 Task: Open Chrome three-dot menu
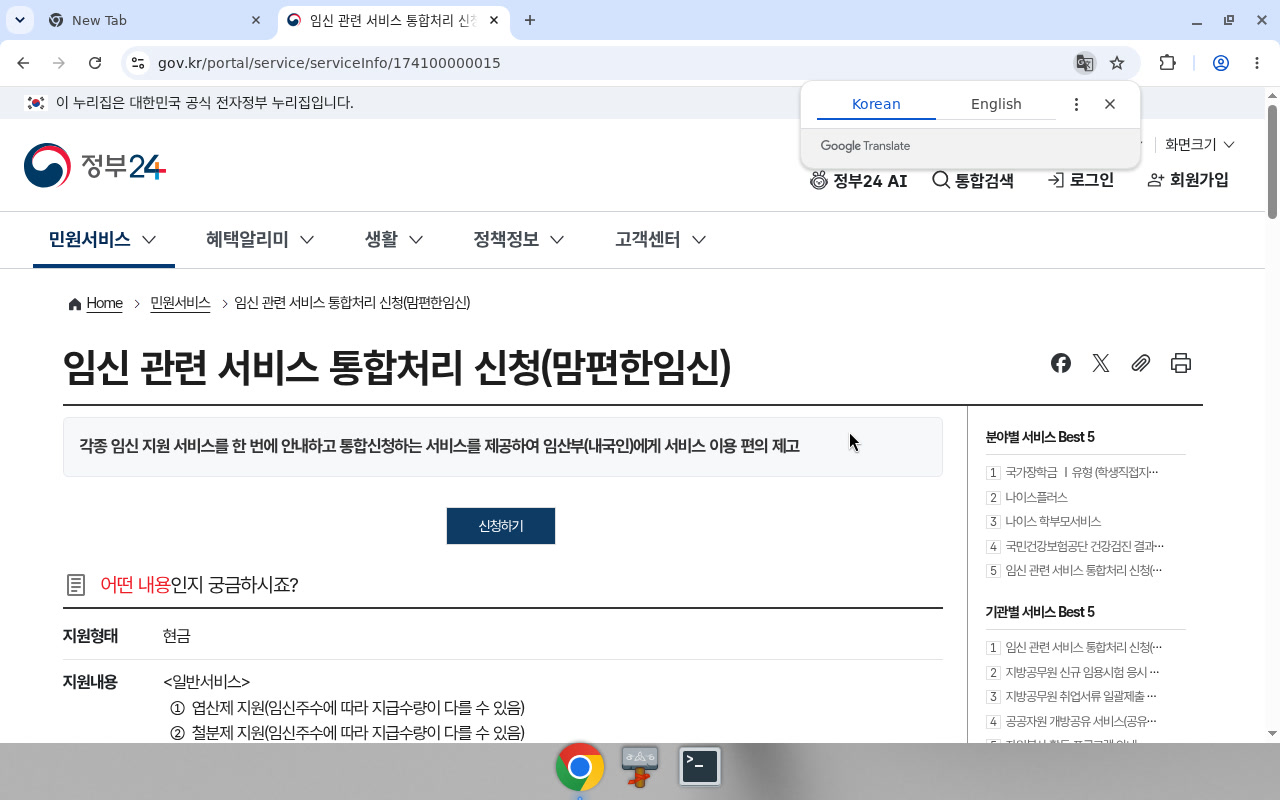(x=1257, y=63)
